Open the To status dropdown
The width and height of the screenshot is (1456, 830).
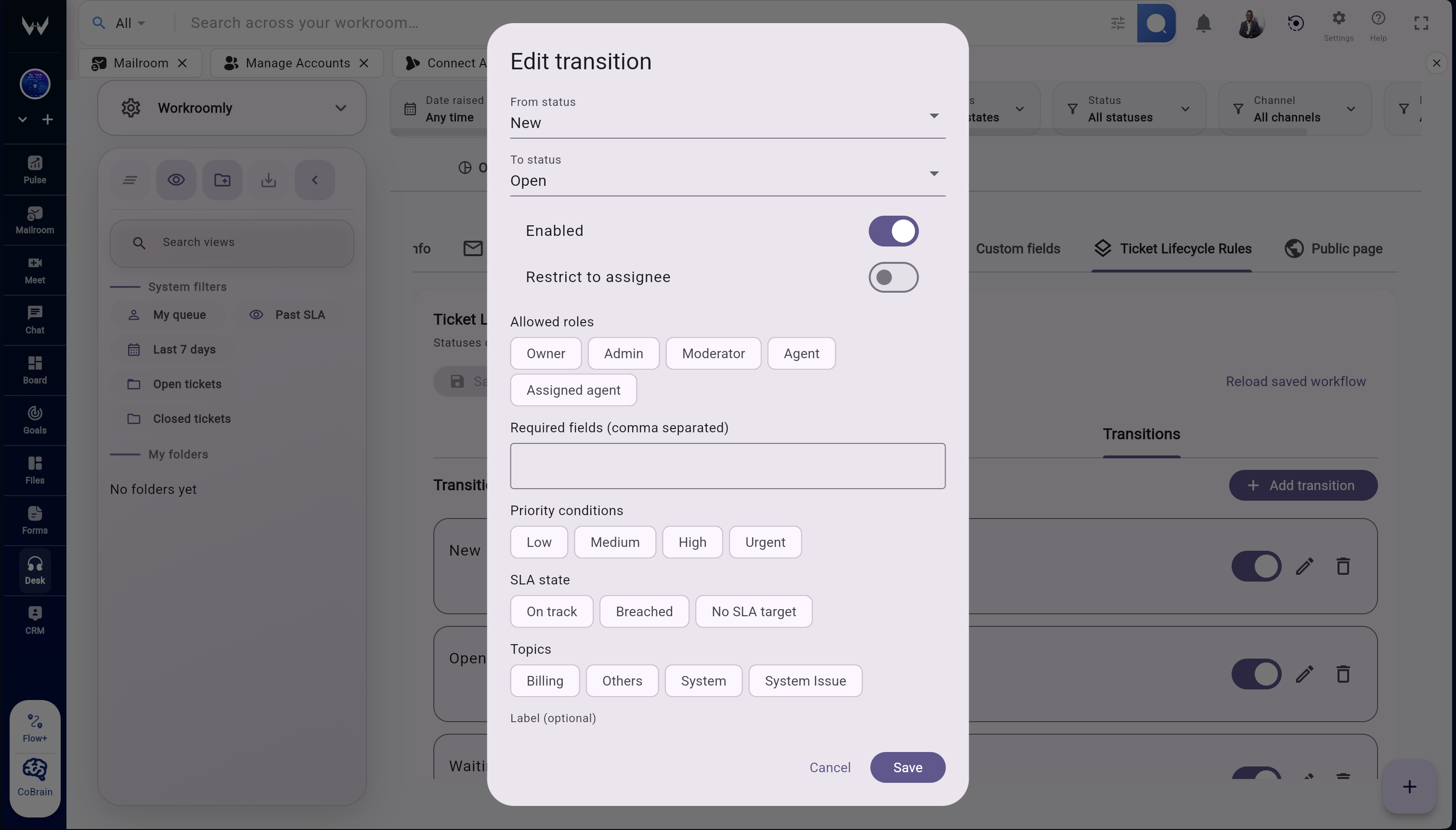pyautogui.click(x=933, y=174)
